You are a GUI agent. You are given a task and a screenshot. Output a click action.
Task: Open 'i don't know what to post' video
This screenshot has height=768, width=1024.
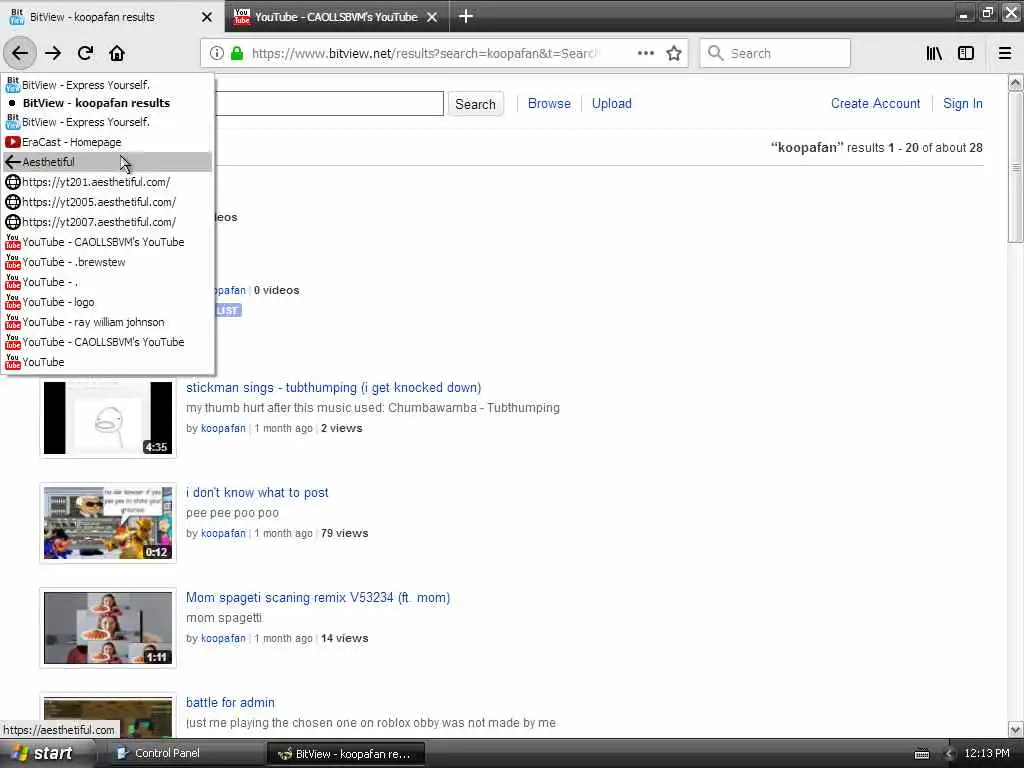pos(257,492)
